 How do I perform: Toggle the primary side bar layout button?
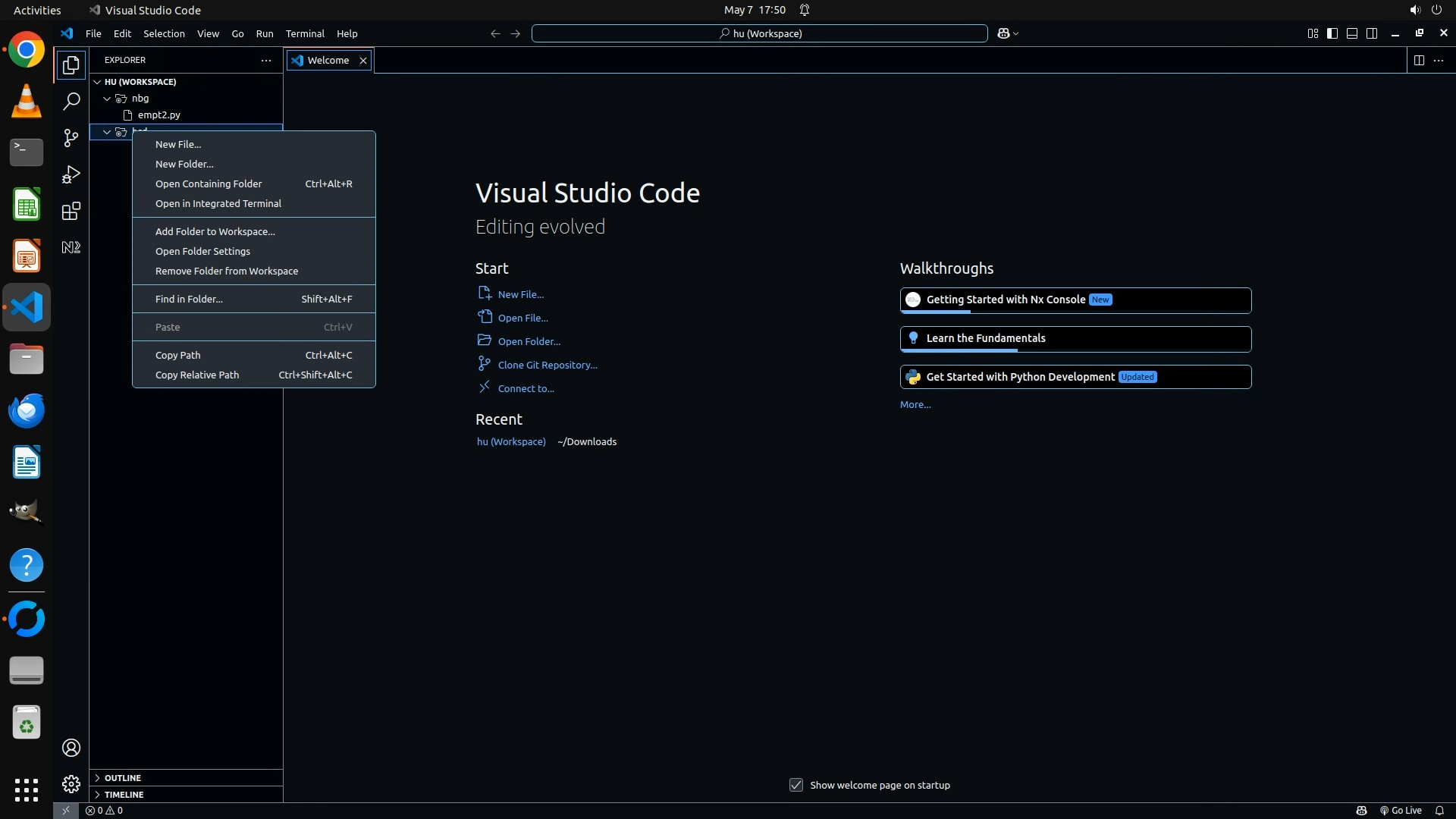[1332, 33]
